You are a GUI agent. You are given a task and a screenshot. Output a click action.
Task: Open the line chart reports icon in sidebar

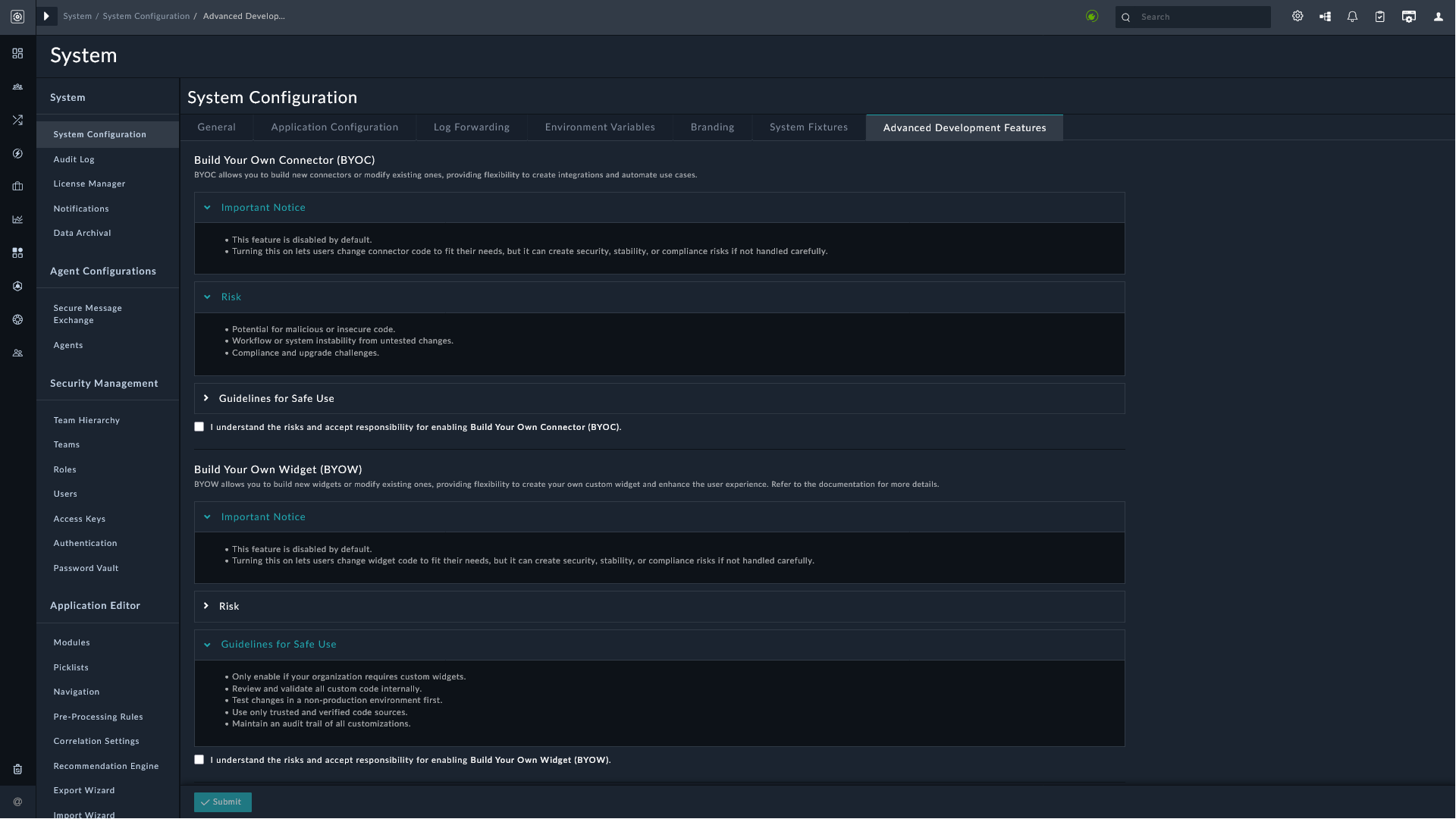pos(17,220)
